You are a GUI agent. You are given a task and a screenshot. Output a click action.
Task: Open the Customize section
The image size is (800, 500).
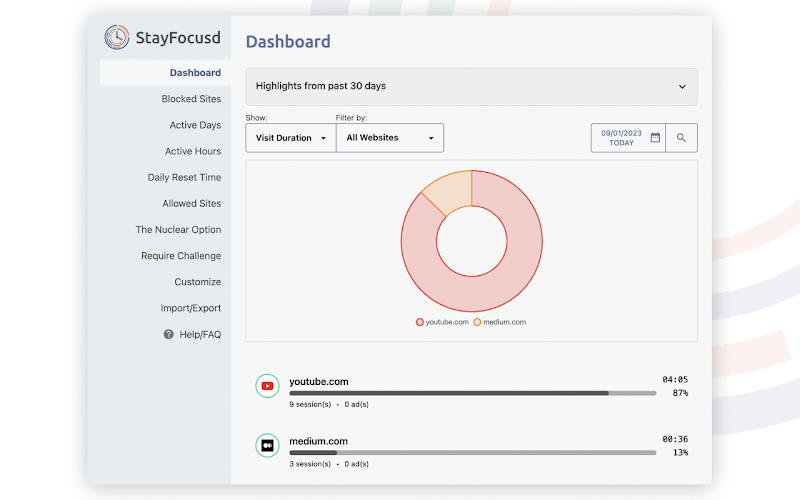(198, 282)
